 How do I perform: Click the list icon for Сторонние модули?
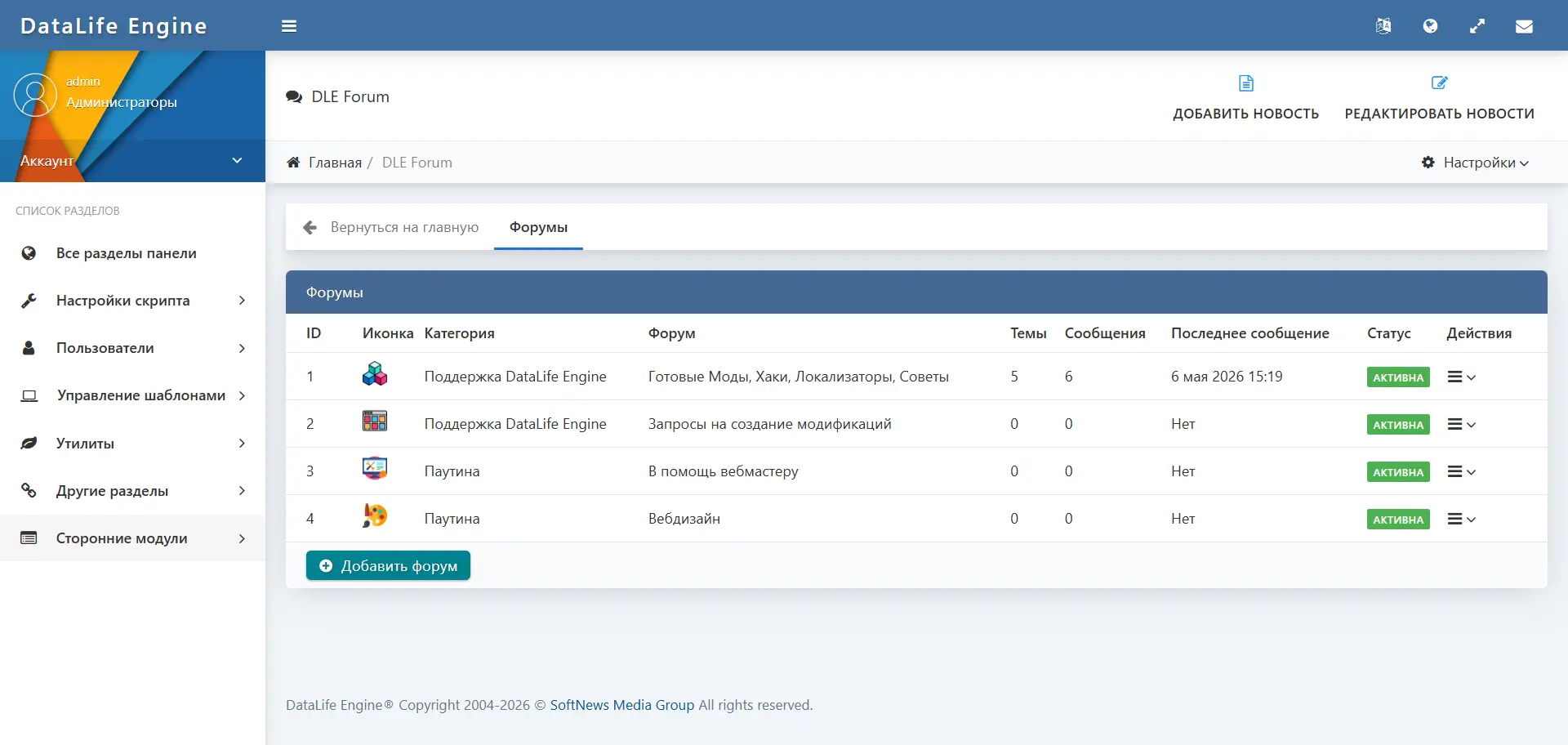29,538
